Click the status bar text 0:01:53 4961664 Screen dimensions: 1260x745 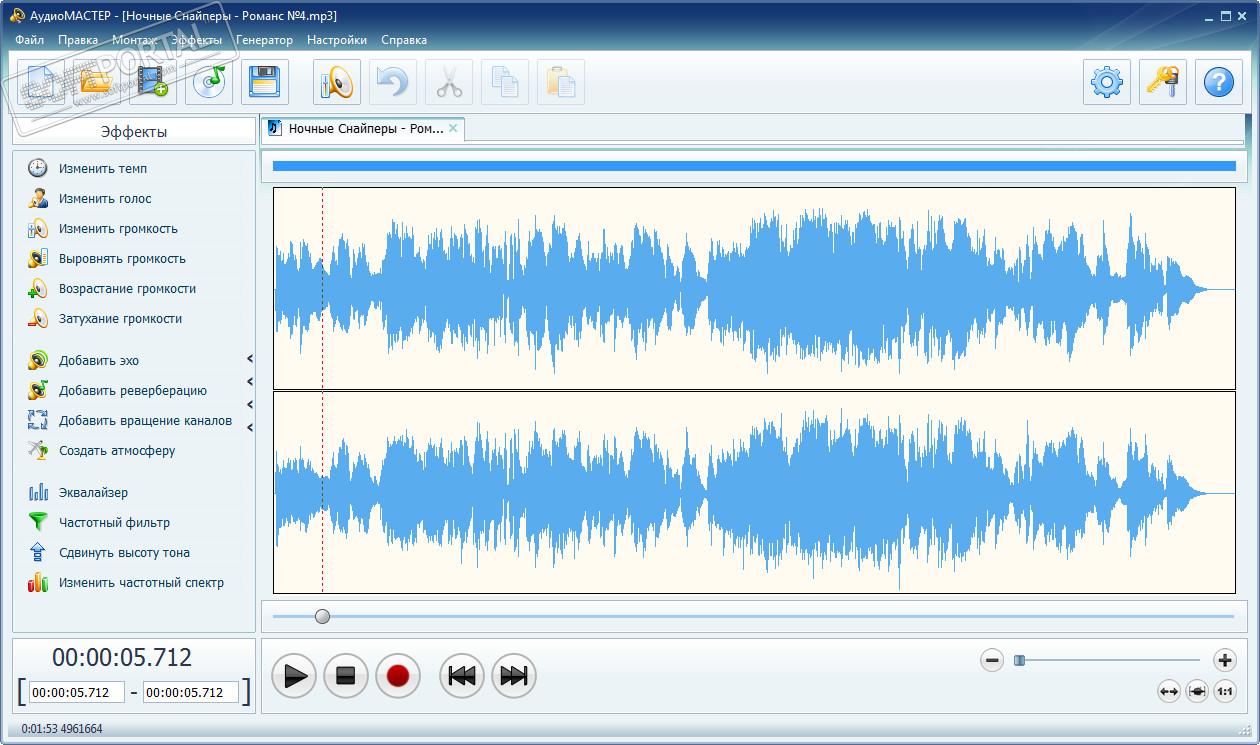pos(62,729)
